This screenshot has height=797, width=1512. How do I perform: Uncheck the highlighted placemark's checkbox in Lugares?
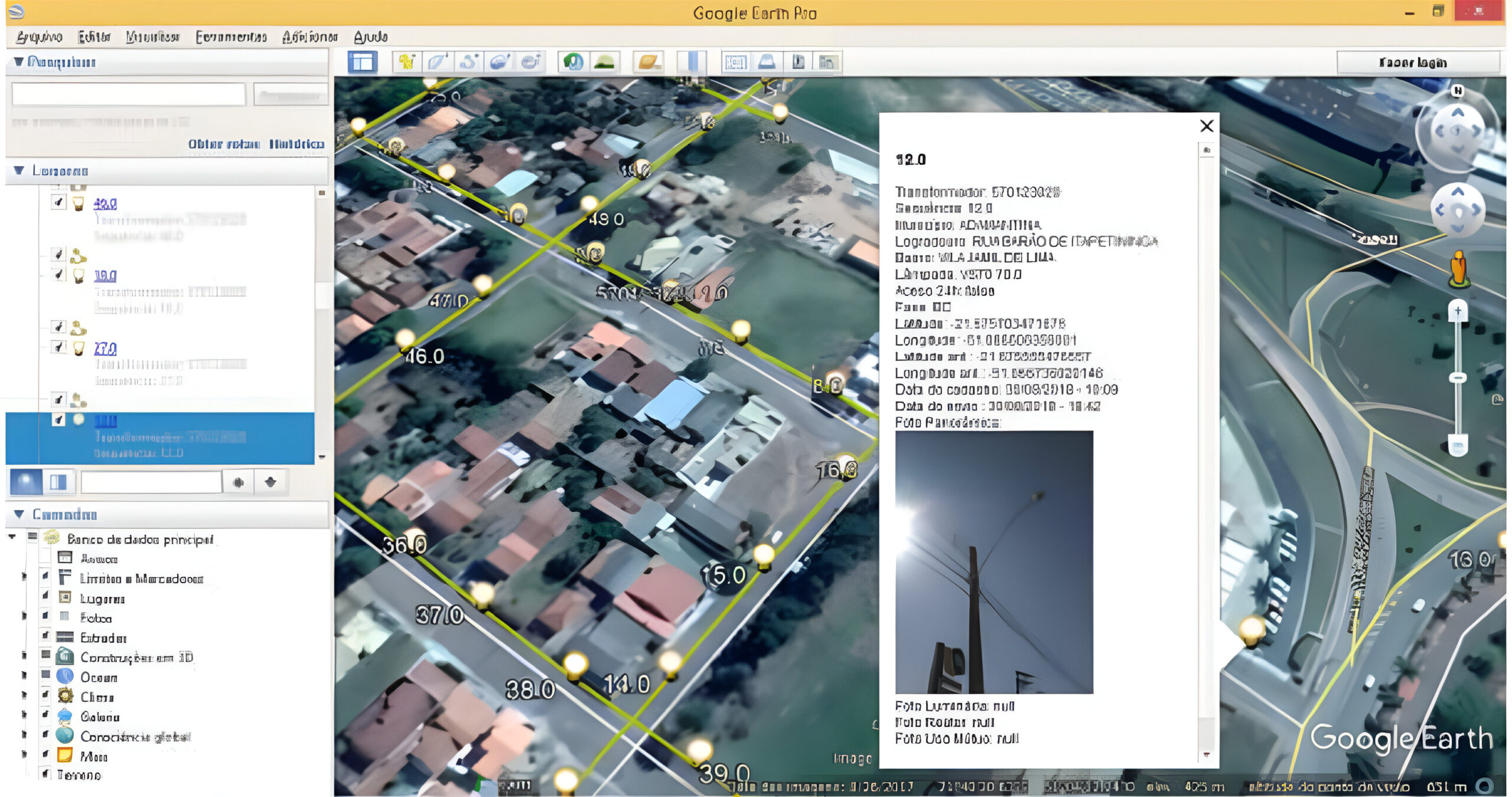58,419
